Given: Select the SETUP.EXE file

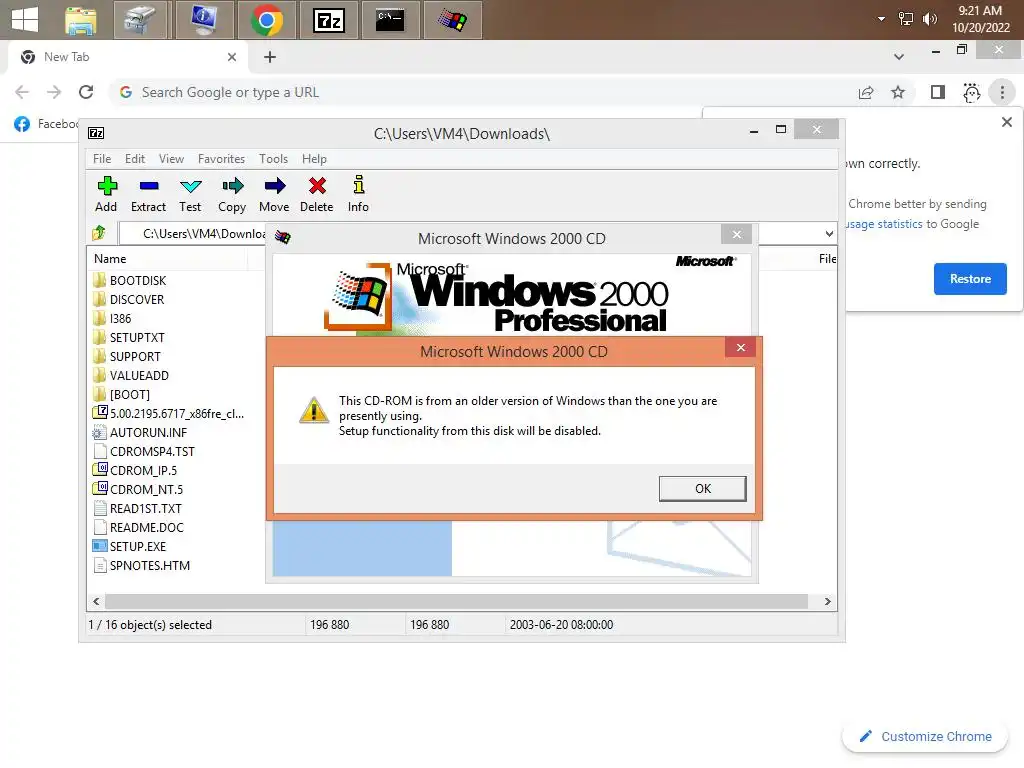Looking at the screenshot, I should pyautogui.click(x=130, y=547).
